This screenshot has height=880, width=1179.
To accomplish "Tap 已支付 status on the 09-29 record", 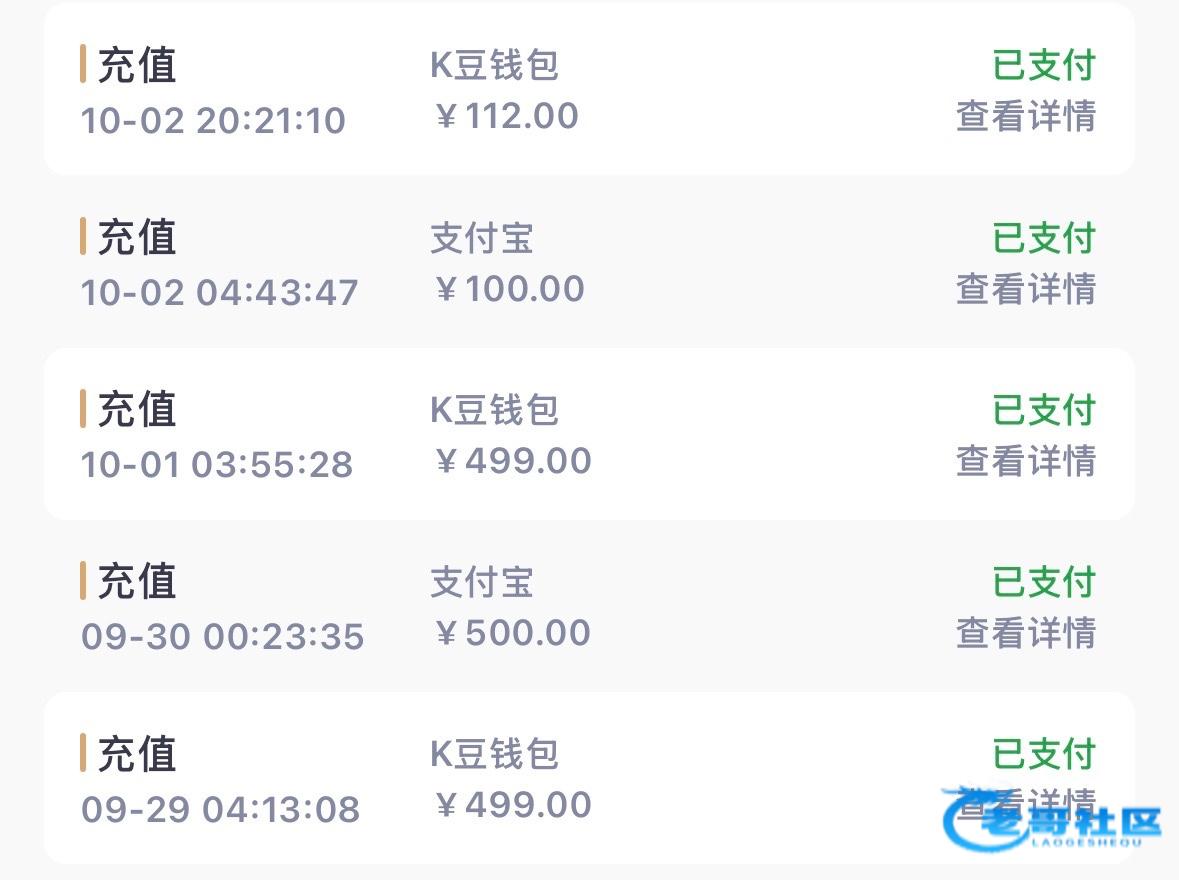I will click(1043, 755).
